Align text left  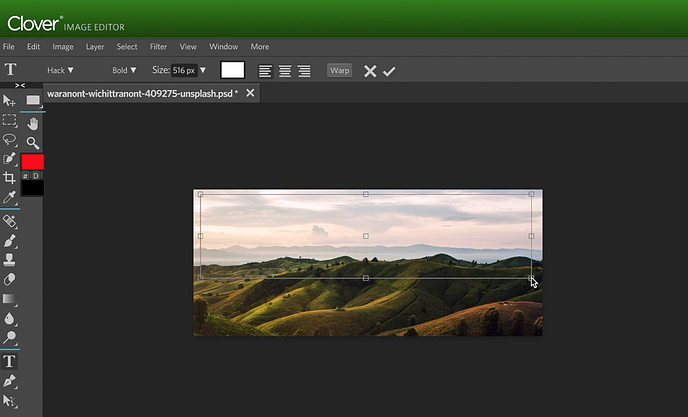tap(265, 71)
